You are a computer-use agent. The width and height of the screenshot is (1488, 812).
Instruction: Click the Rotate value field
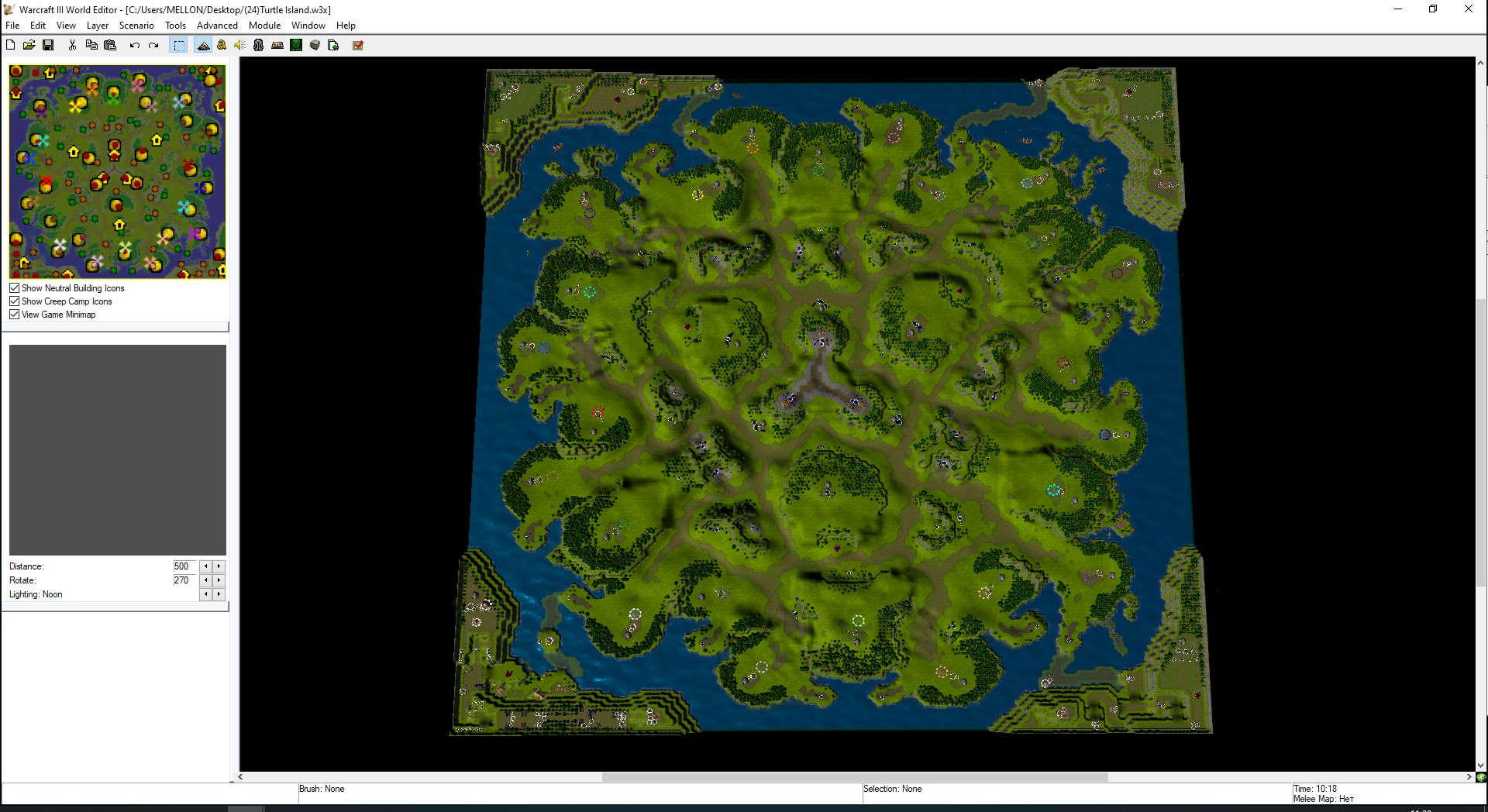click(x=185, y=580)
